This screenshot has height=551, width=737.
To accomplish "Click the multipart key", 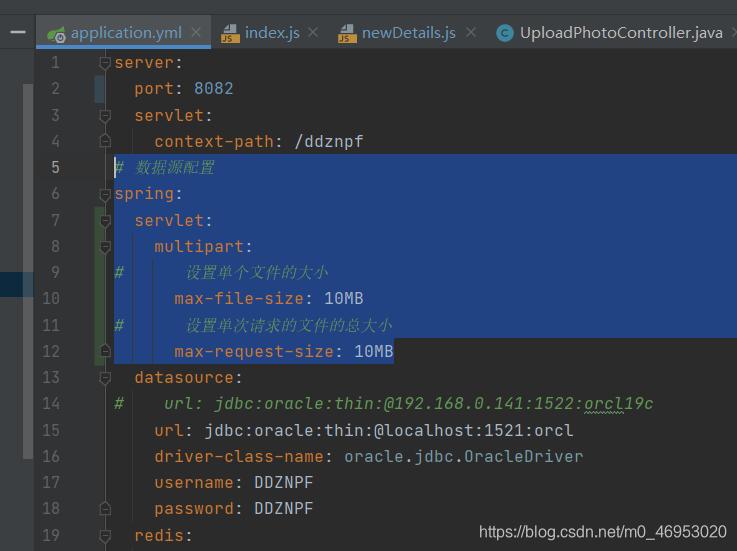I will click(199, 246).
